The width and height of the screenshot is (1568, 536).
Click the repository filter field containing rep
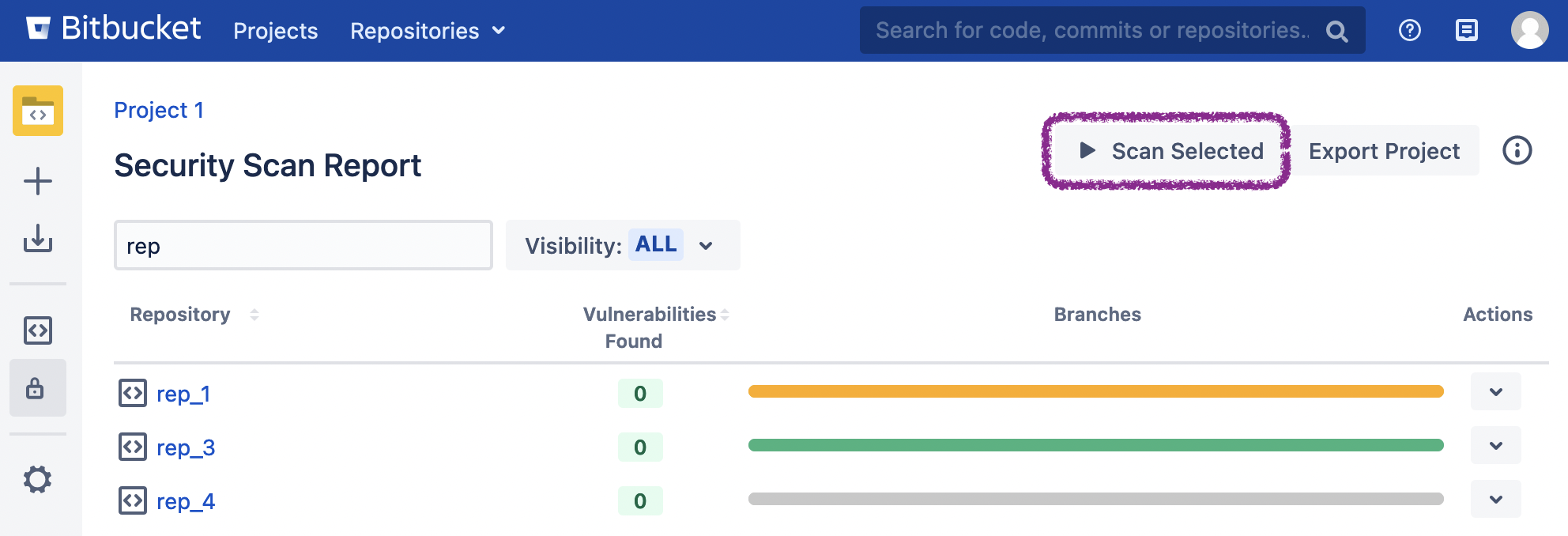click(x=303, y=246)
